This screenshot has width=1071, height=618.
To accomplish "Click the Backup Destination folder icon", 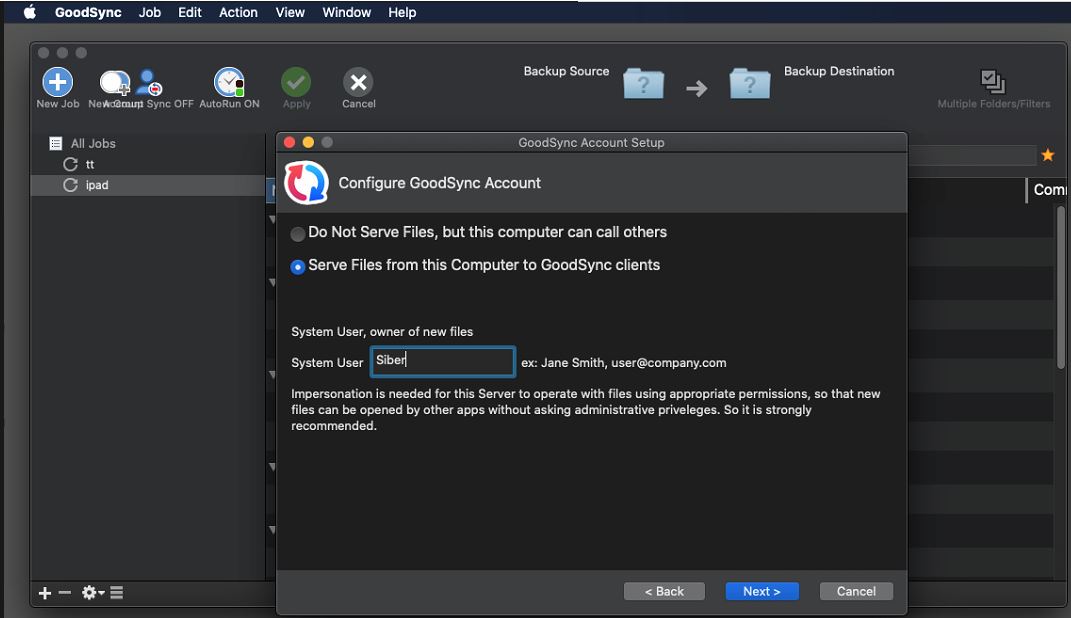I will pos(750,84).
